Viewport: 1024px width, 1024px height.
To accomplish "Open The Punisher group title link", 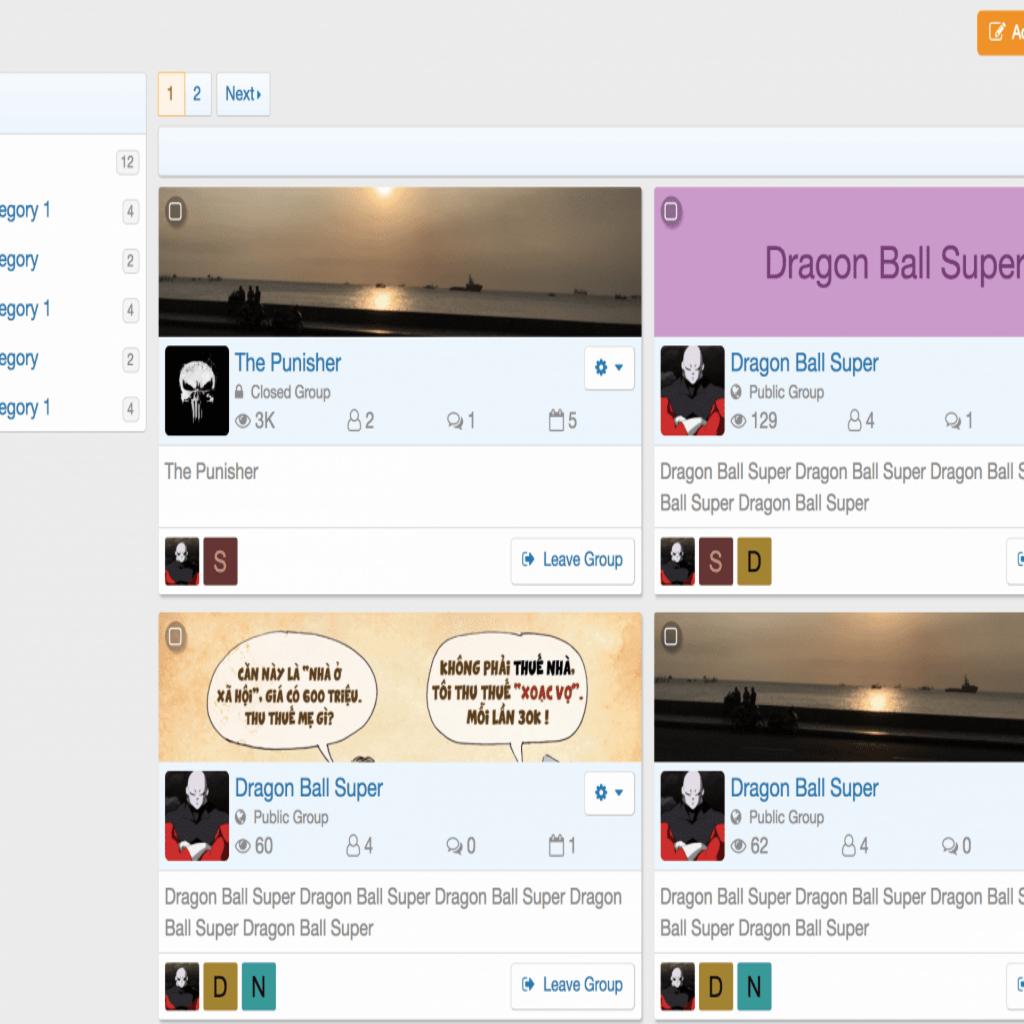I will 288,363.
